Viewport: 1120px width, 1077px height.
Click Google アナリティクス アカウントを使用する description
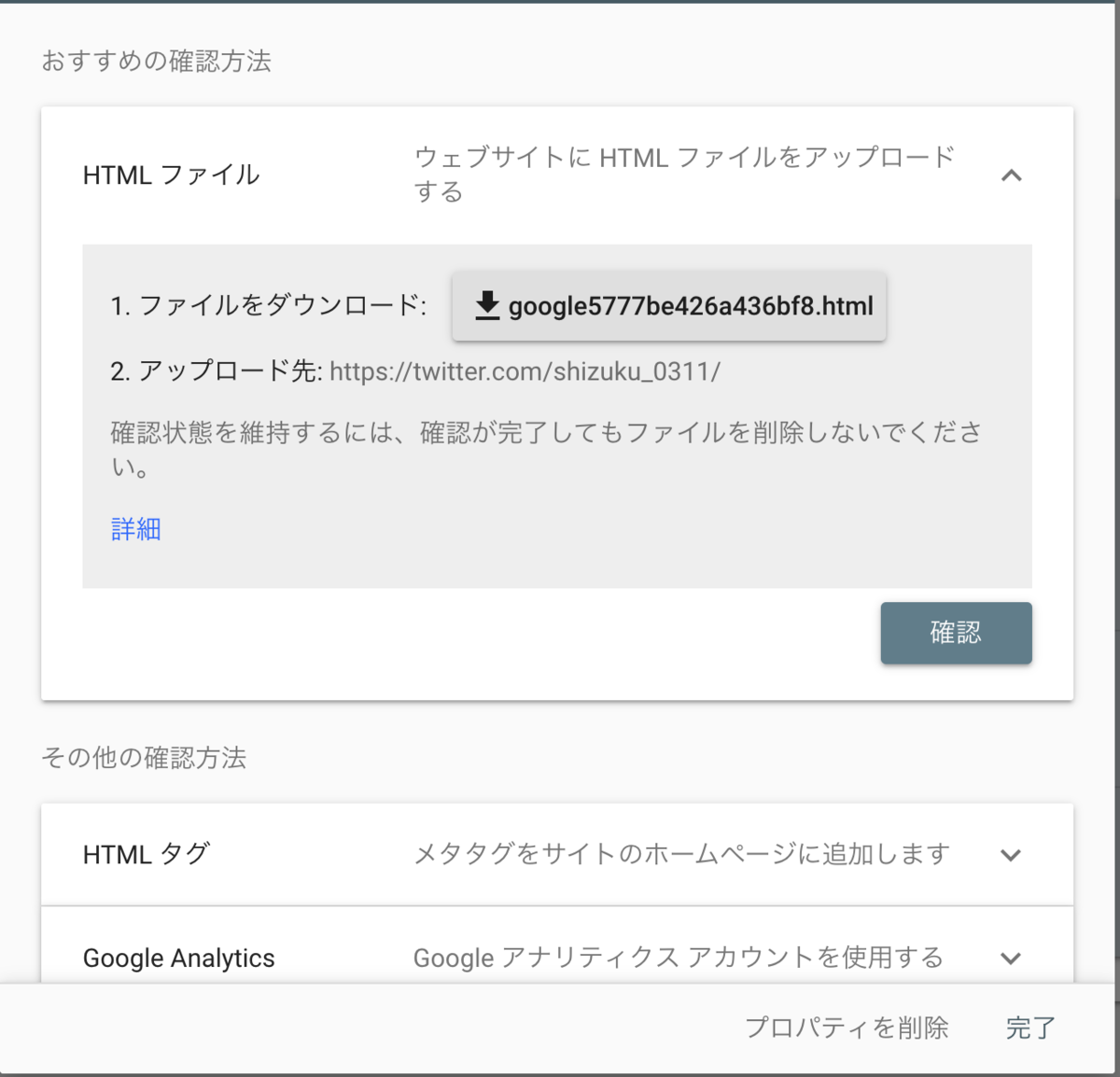[x=679, y=958]
